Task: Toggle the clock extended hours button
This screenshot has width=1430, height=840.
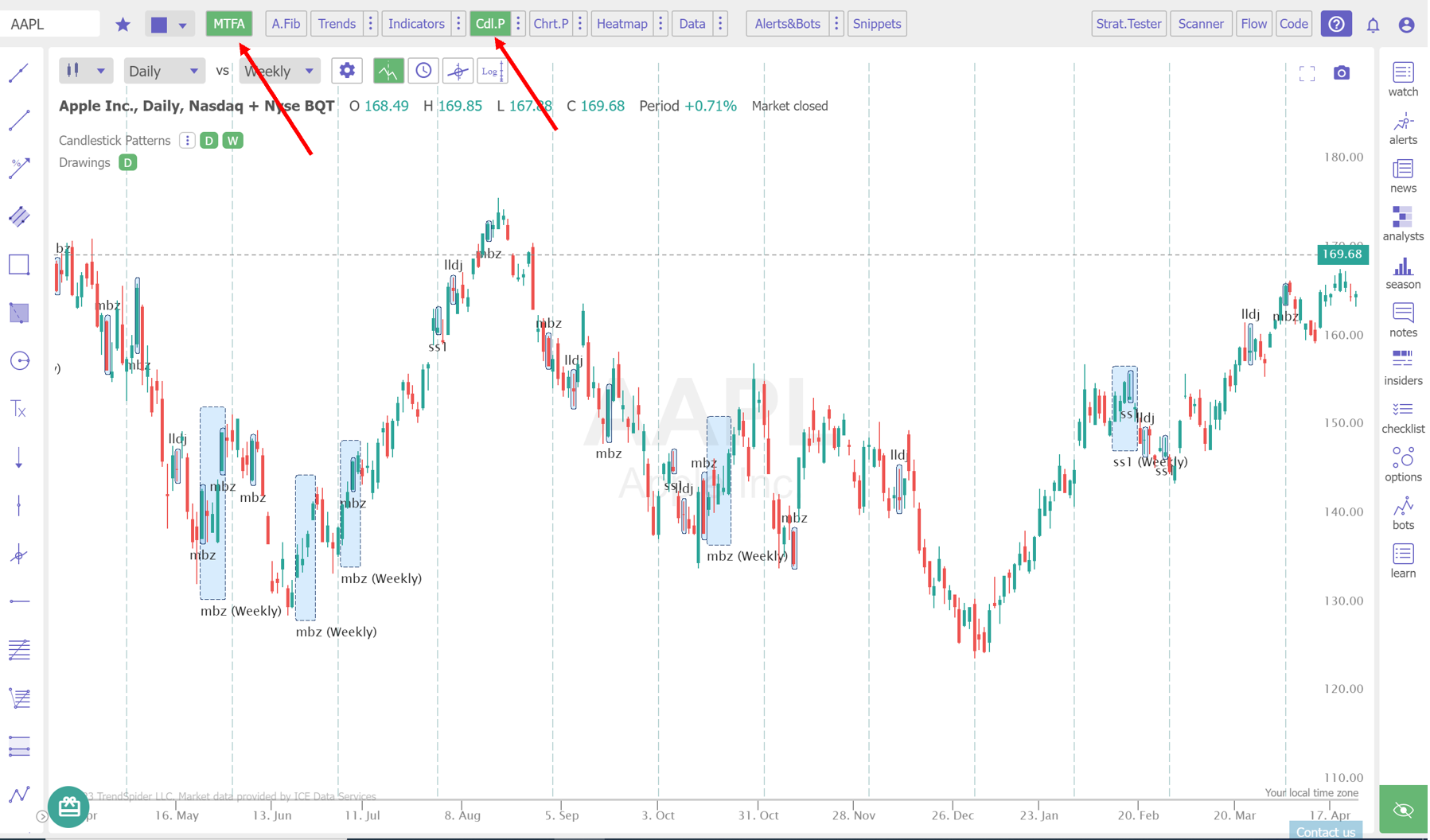Action: [423, 71]
